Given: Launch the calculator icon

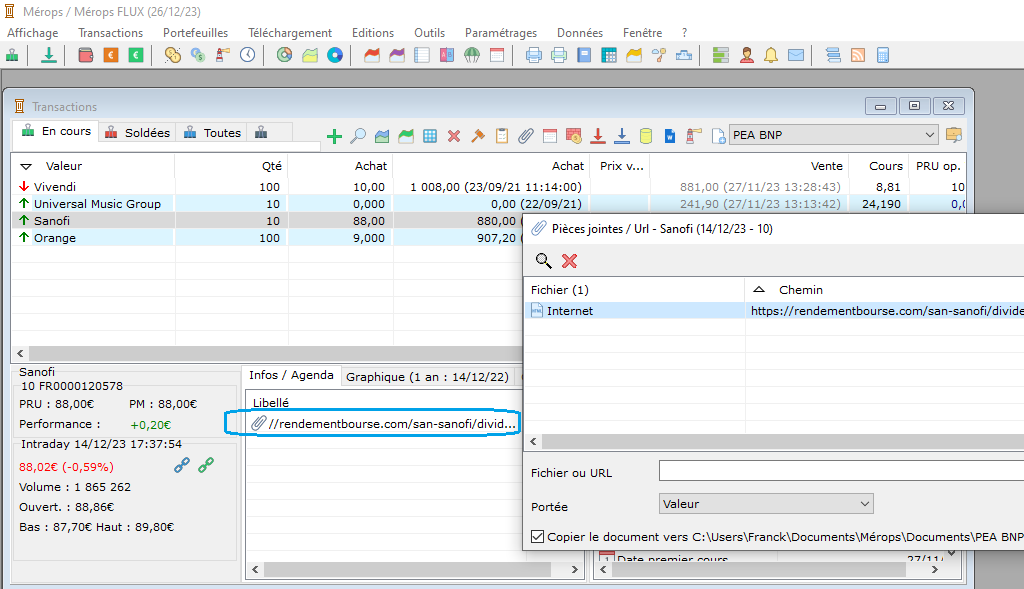Looking at the screenshot, I should pyautogui.click(x=883, y=56).
